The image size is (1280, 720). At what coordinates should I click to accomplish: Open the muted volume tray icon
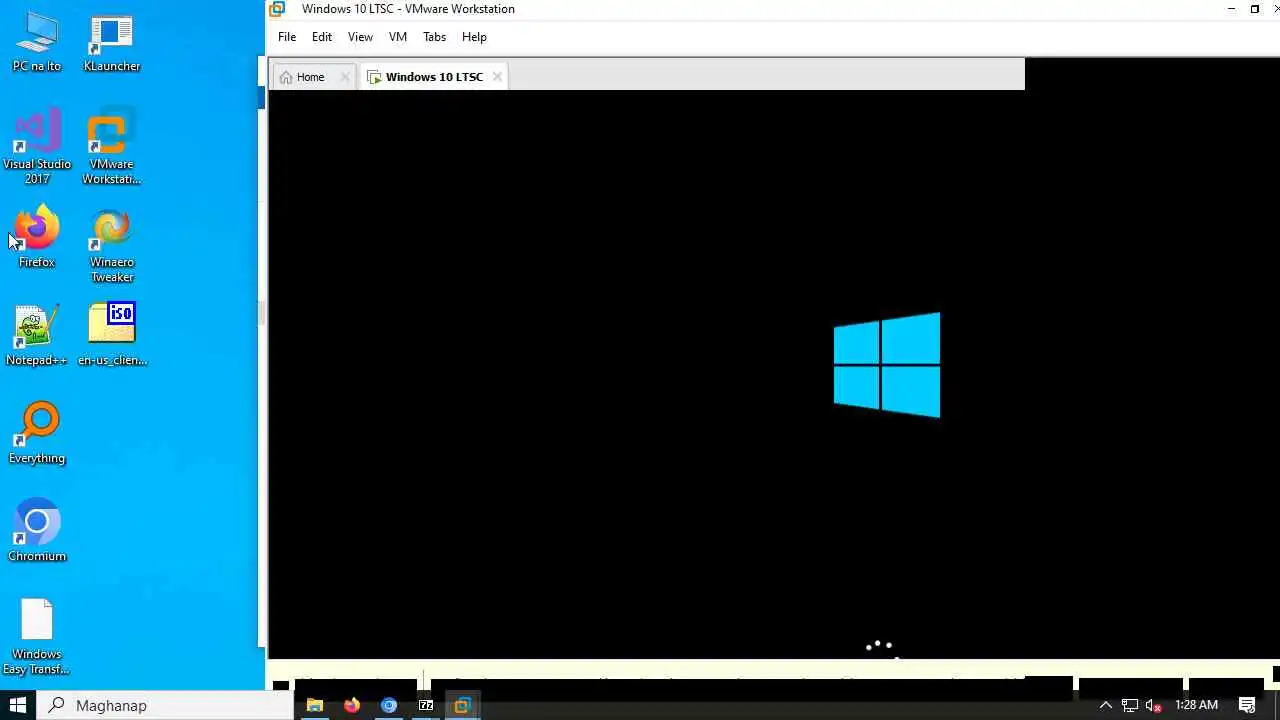pos(1153,705)
